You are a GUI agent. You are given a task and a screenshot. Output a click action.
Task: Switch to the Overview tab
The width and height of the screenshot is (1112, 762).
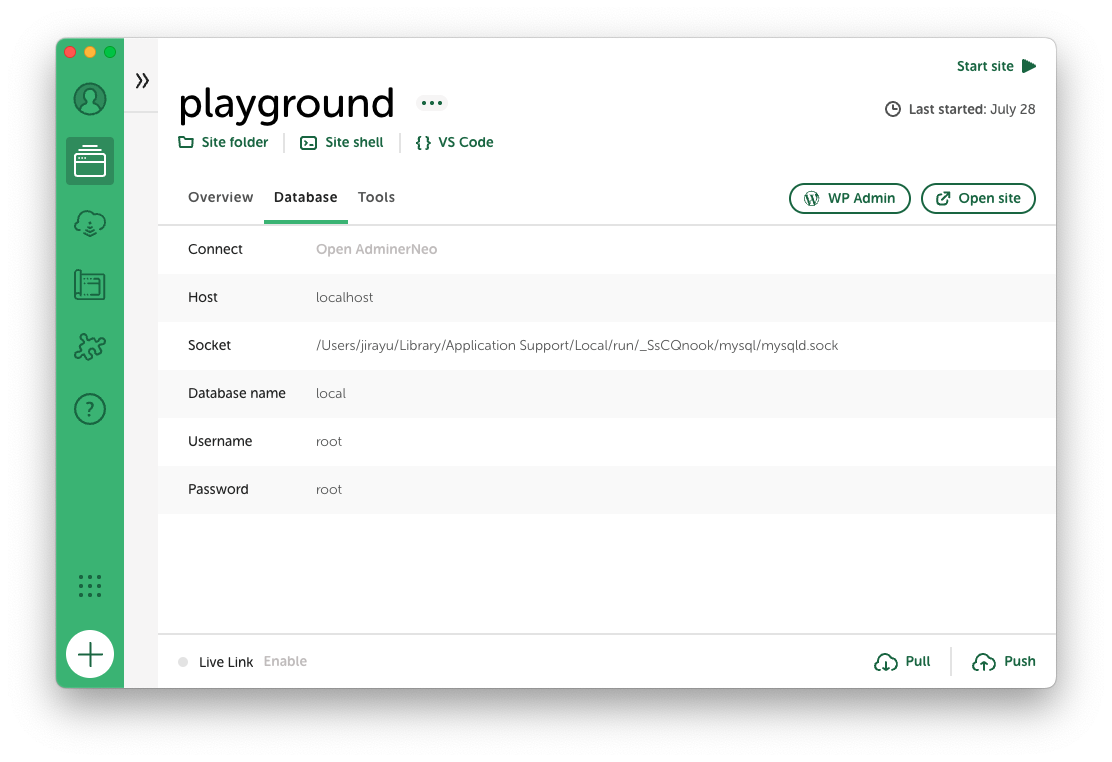(x=220, y=197)
